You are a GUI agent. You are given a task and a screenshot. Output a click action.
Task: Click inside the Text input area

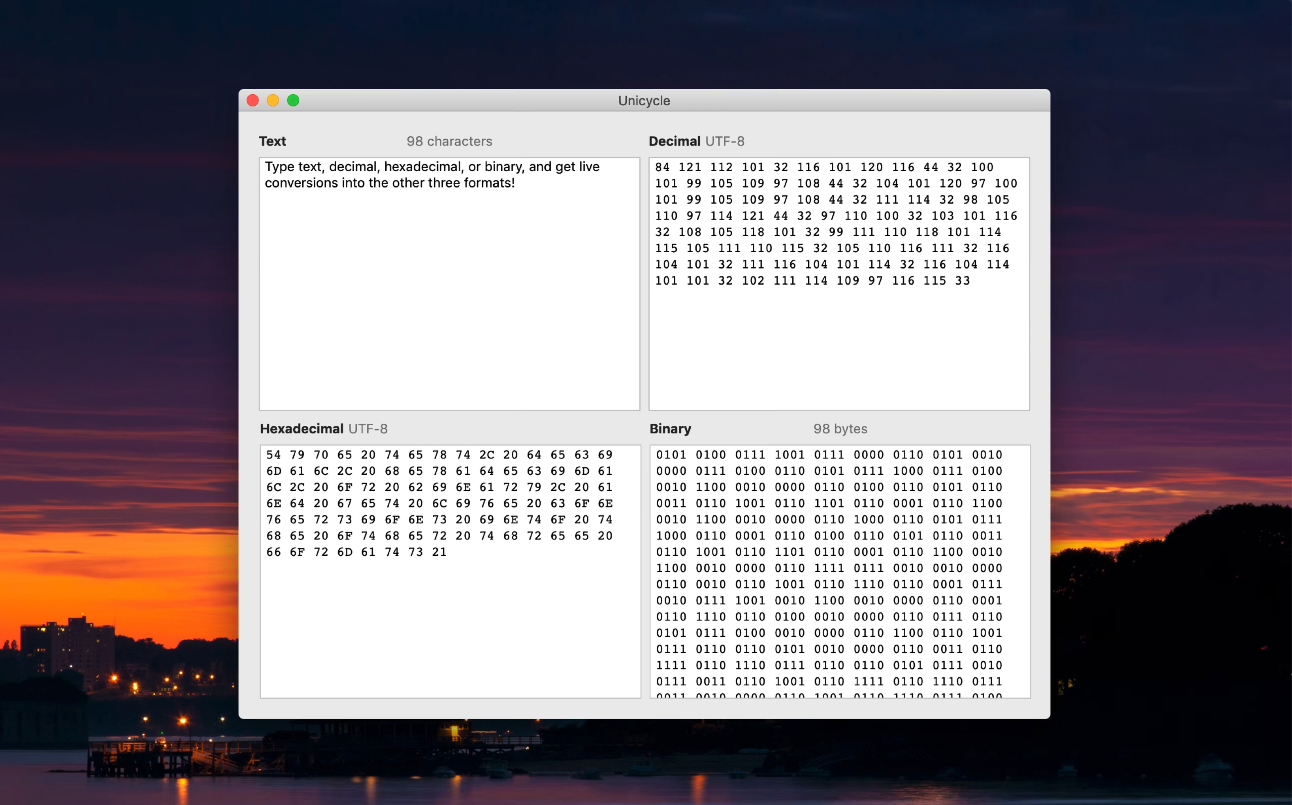pos(449,283)
